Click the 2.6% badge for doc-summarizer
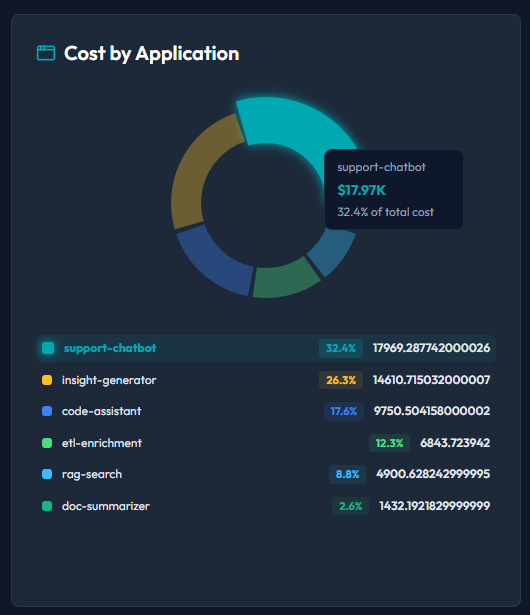 (x=350, y=506)
